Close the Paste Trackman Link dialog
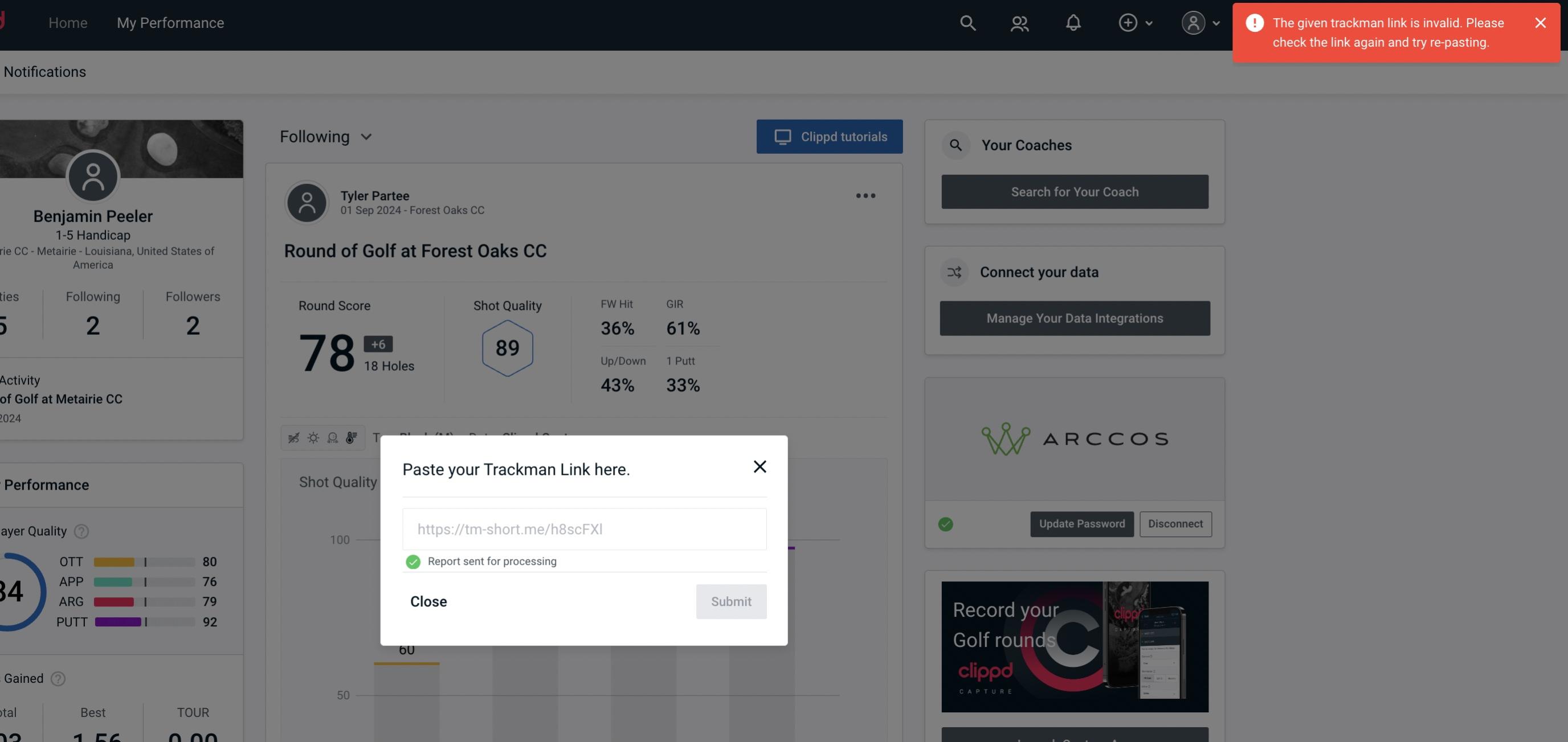Screen dimensions: 1568x742 pos(759,467)
